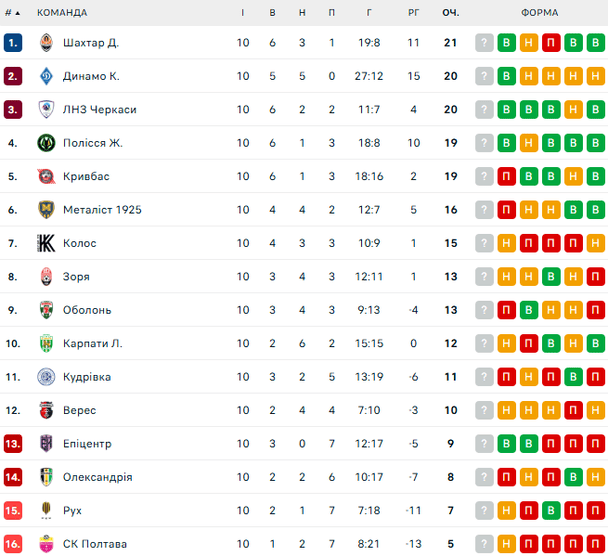608x556 pixels.
Task: Click the Динамо К. club crest
Action: pyautogui.click(x=46, y=76)
